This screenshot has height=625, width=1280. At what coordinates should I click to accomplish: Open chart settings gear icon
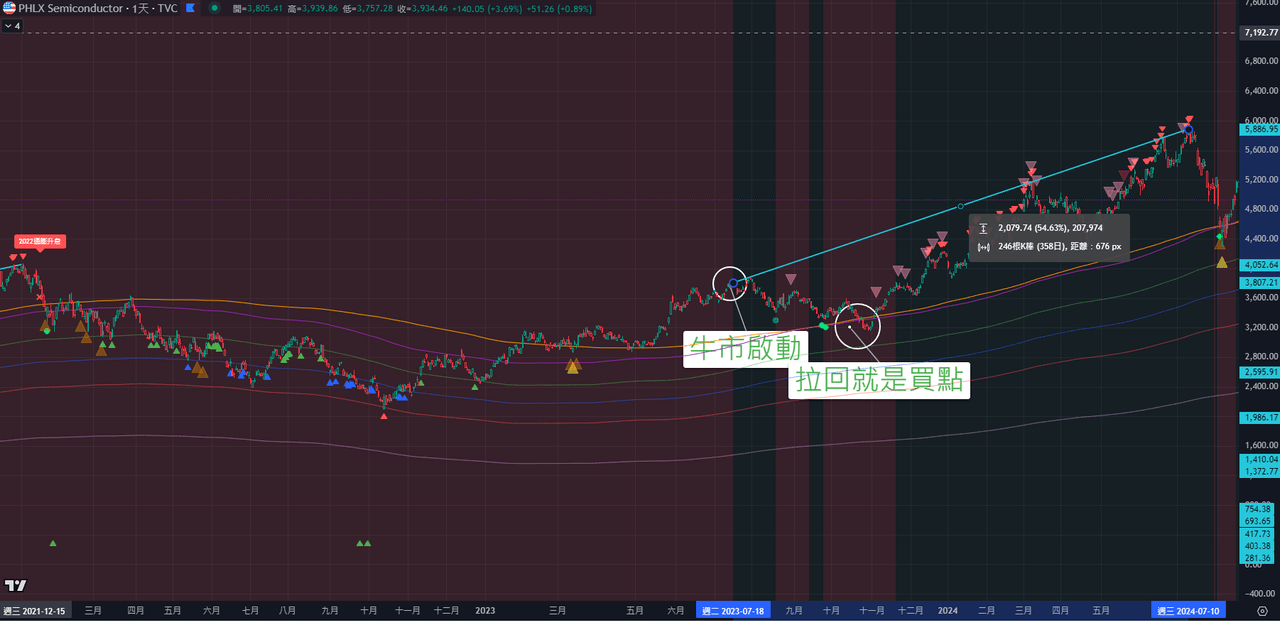pyautogui.click(x=1262, y=611)
